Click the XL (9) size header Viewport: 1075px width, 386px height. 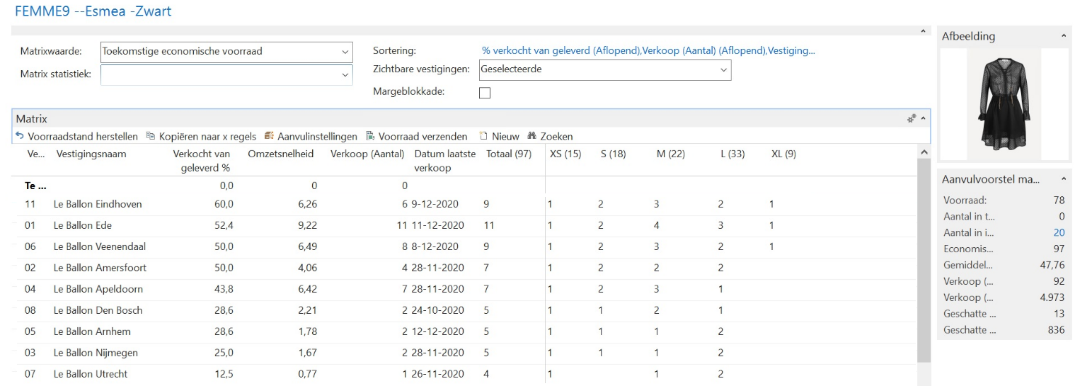point(784,154)
